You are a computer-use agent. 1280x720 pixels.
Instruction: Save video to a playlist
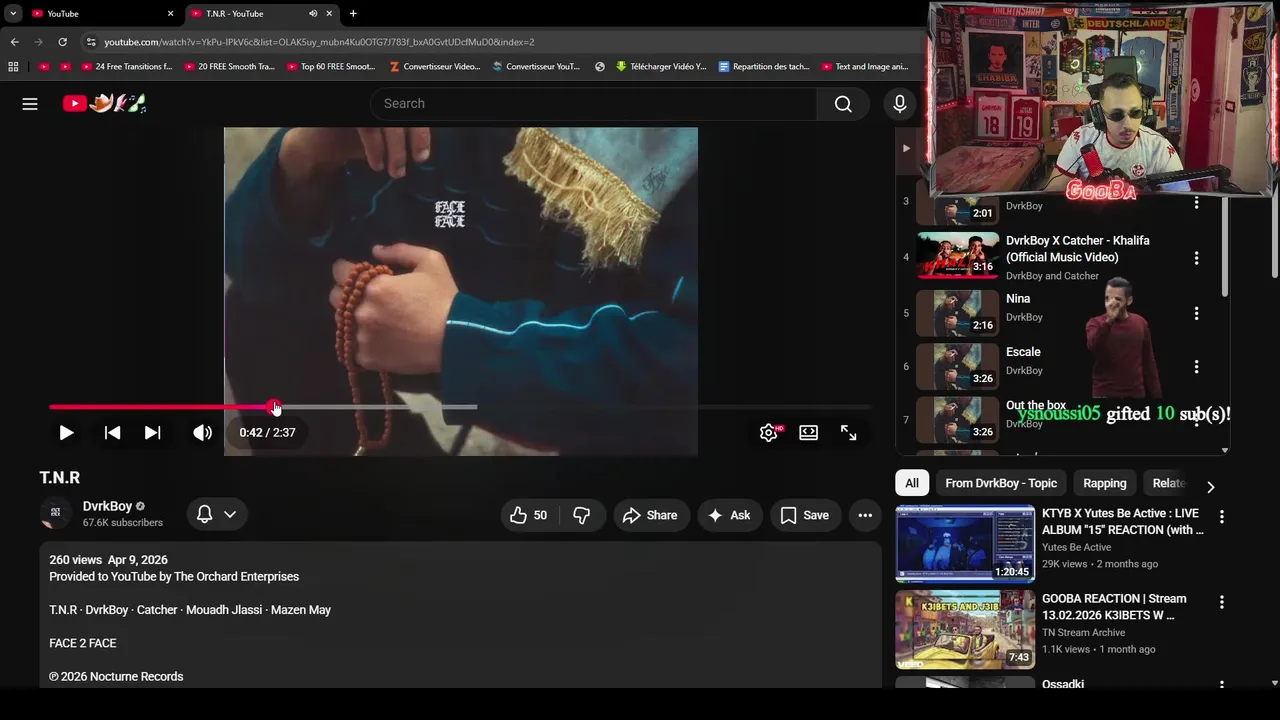805,515
